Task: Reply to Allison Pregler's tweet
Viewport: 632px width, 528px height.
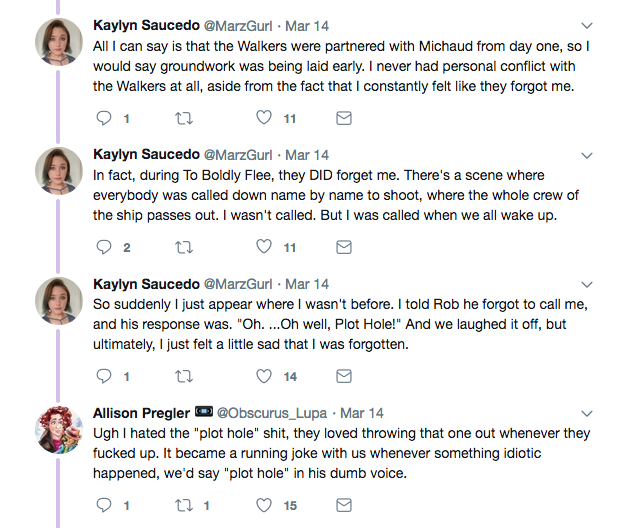Action: pos(104,505)
